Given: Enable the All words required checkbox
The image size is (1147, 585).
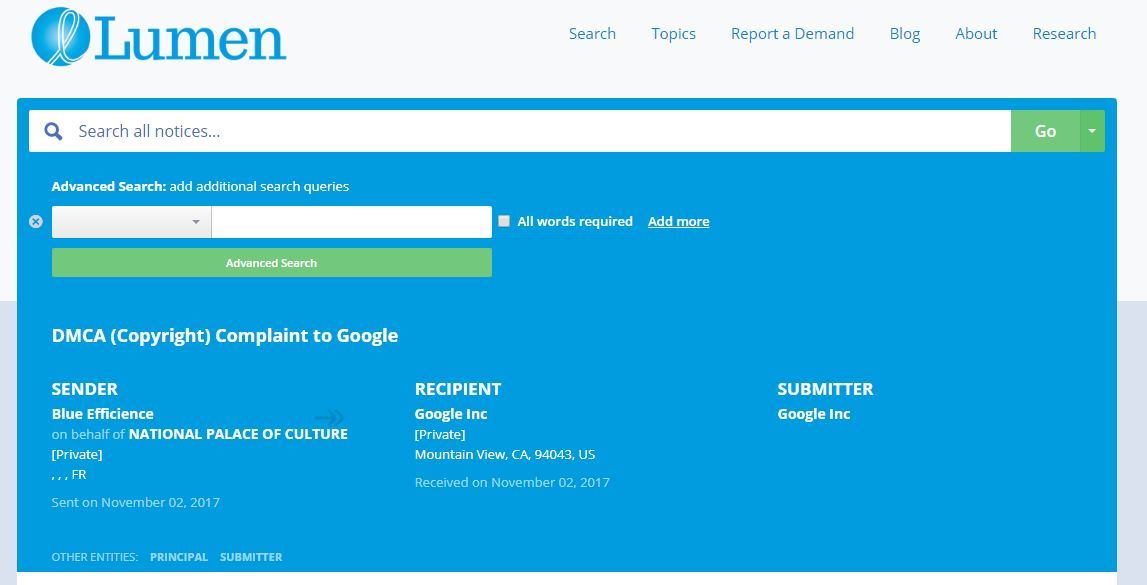Looking at the screenshot, I should pos(504,221).
